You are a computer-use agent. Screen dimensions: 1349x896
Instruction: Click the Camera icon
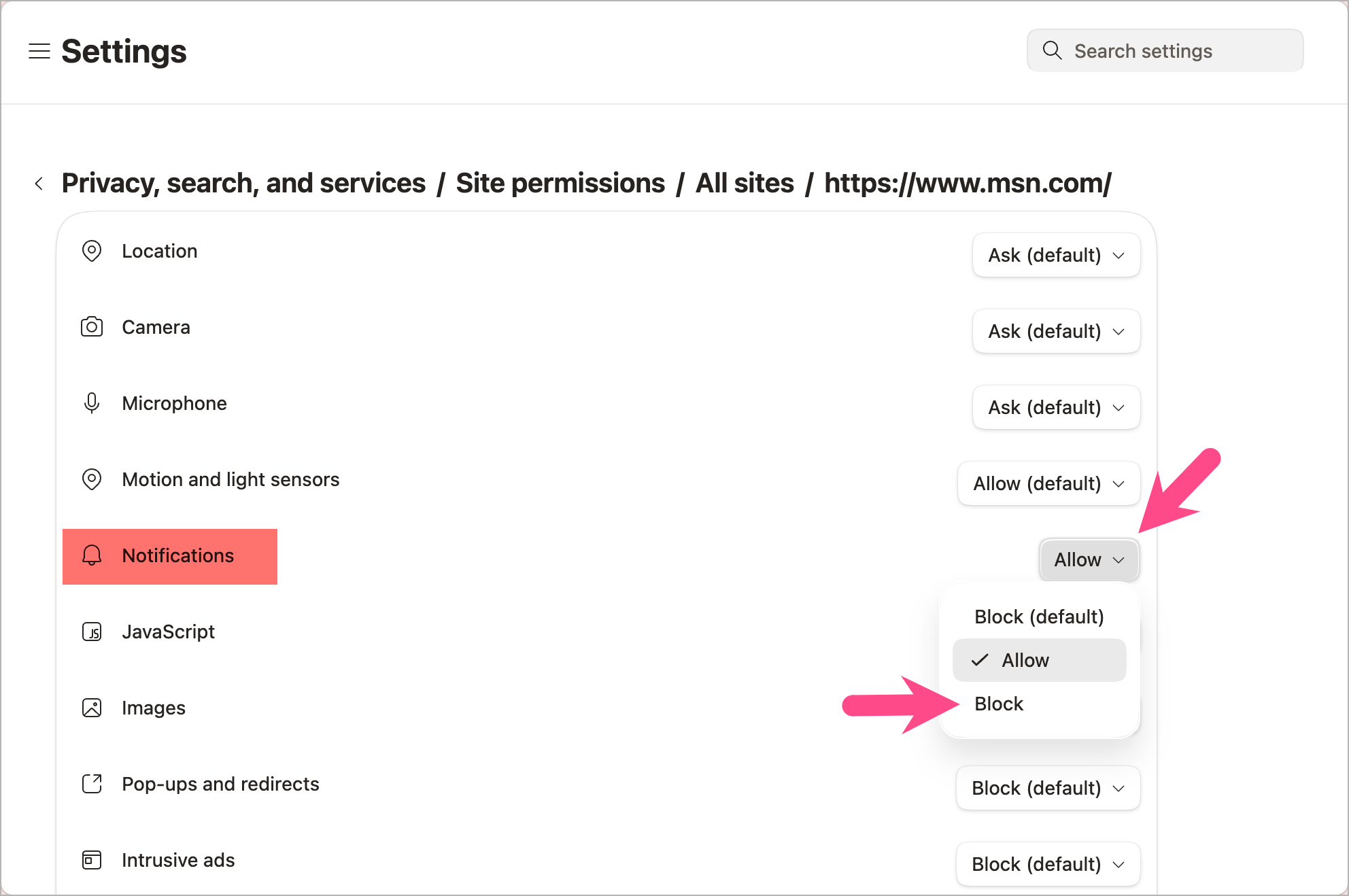92,327
